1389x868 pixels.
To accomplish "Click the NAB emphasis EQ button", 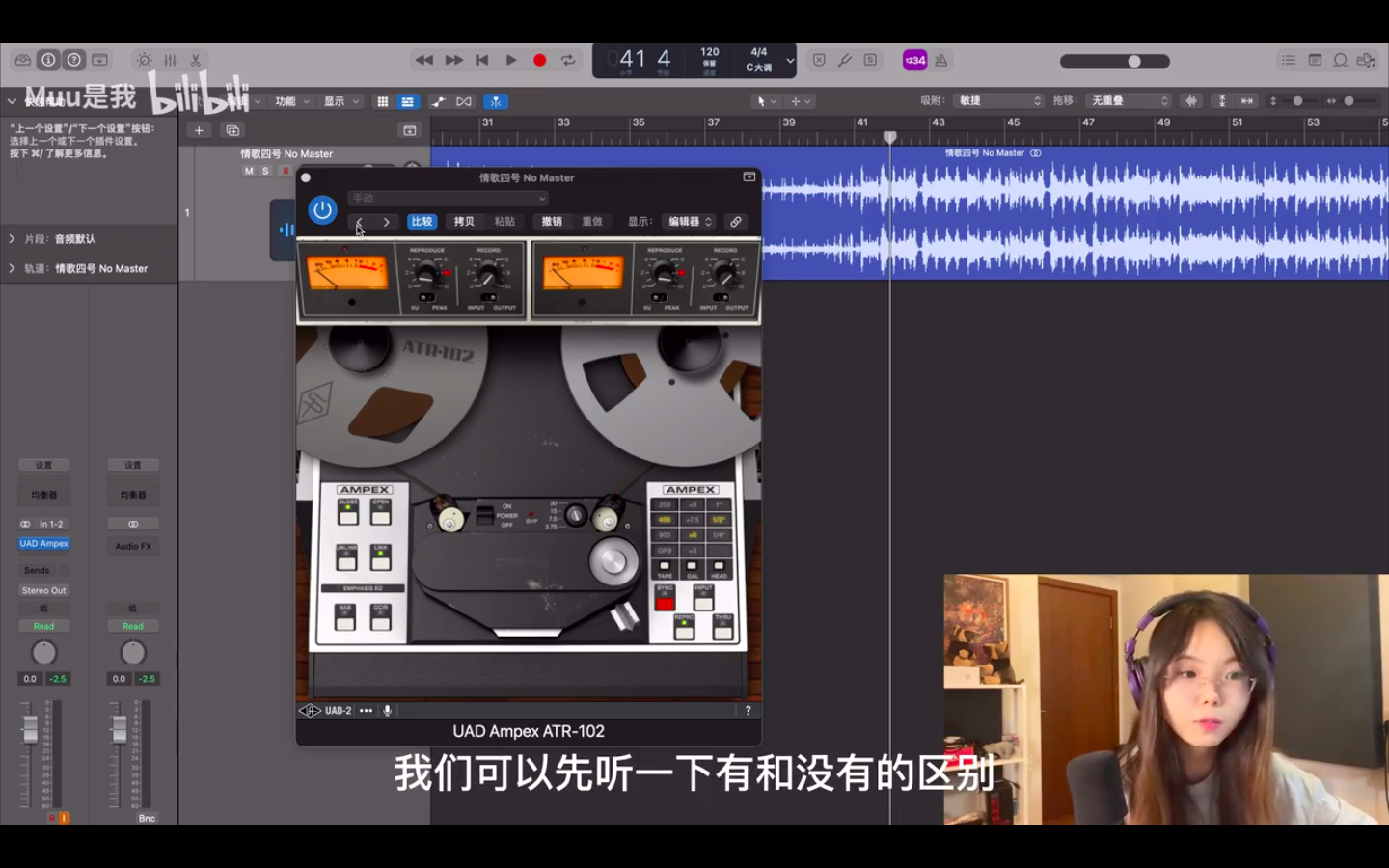I will 345,615.
